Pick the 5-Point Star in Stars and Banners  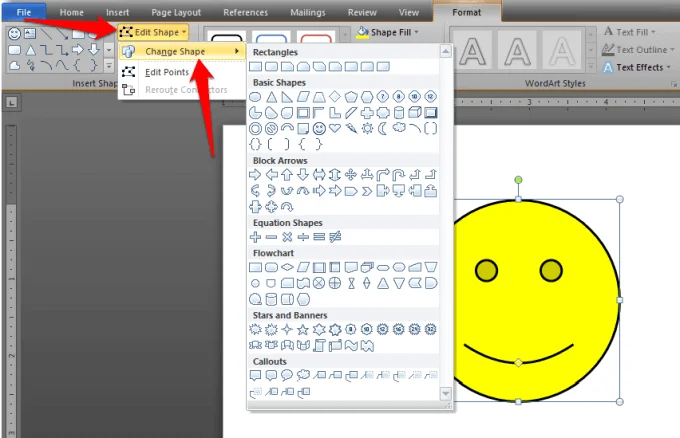(303, 330)
